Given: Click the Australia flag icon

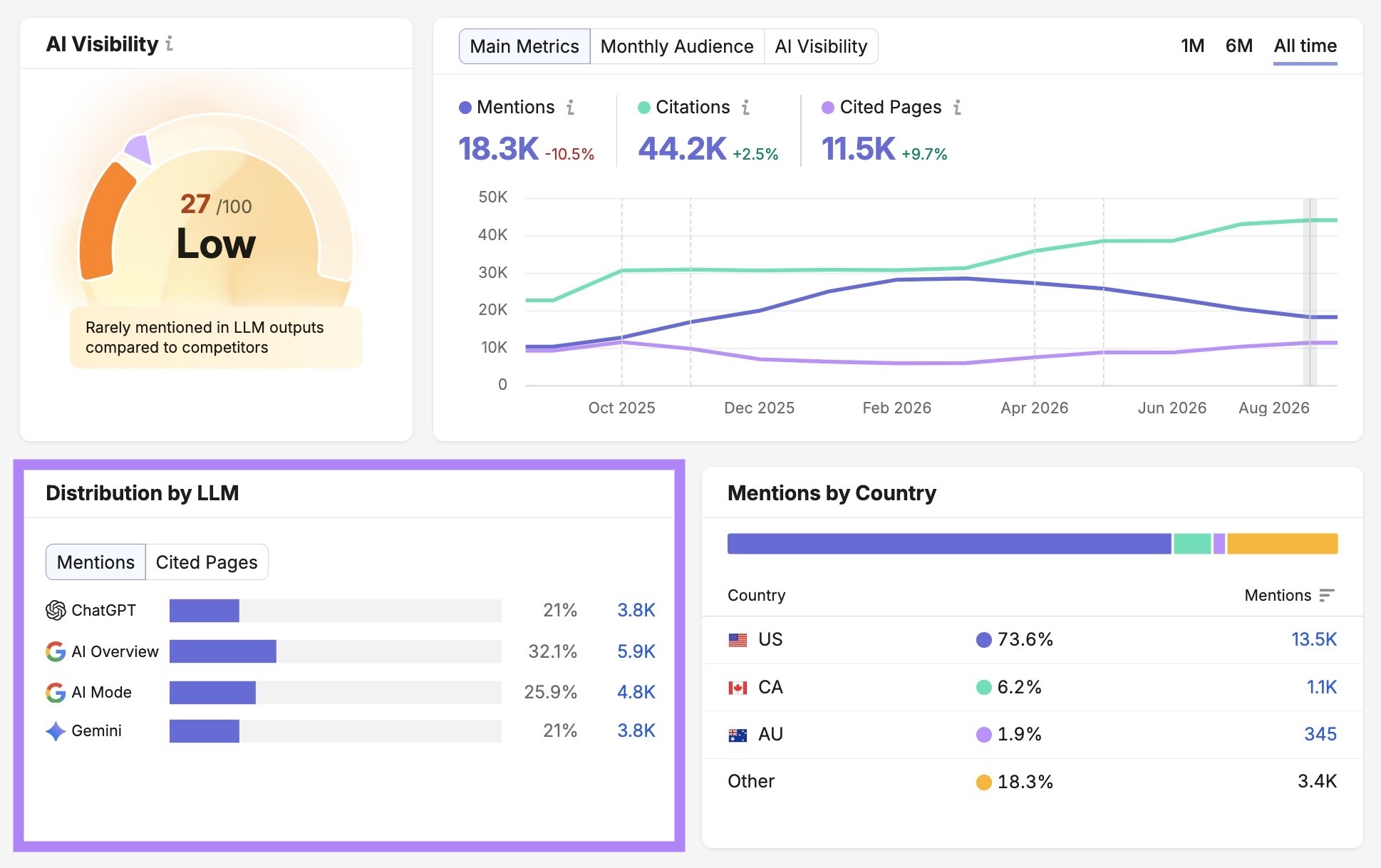Looking at the screenshot, I should pyautogui.click(x=738, y=735).
